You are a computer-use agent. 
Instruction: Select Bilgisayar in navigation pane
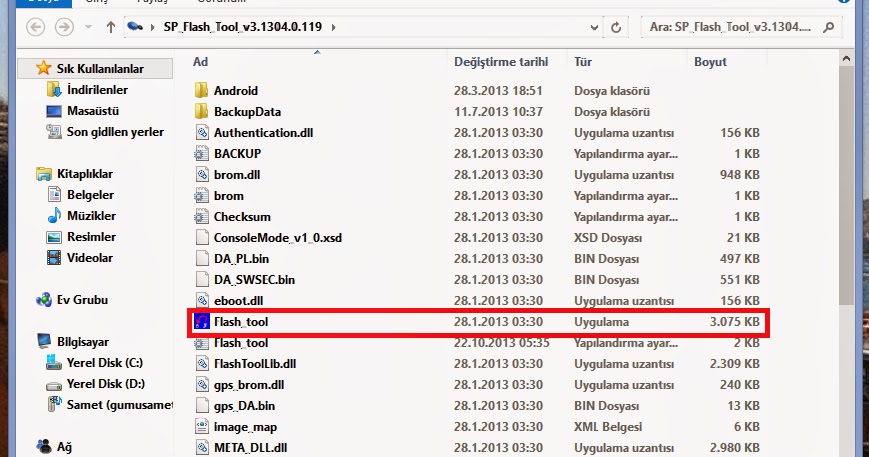coord(83,342)
